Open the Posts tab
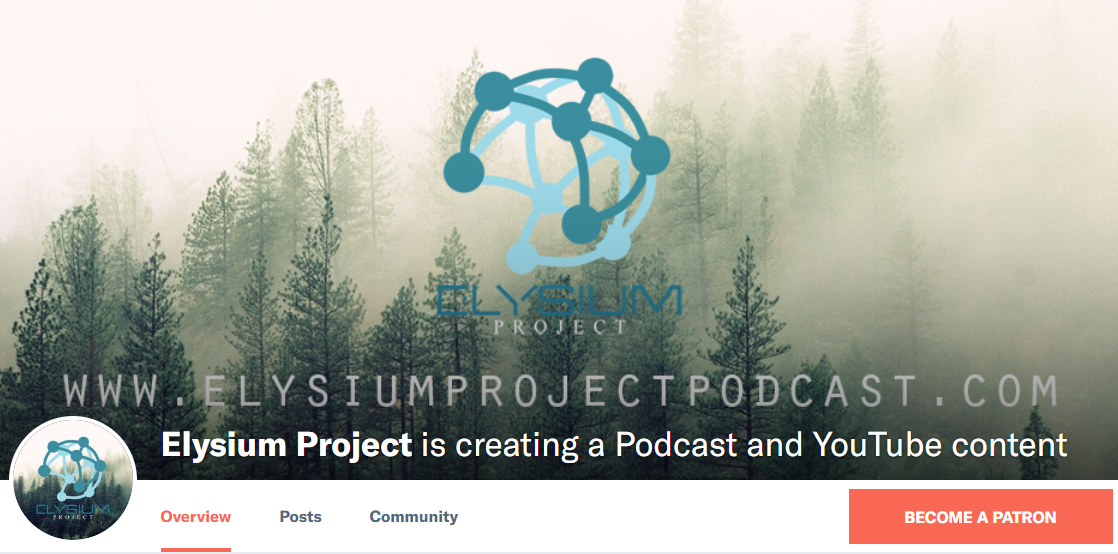The image size is (1118, 554). [300, 517]
